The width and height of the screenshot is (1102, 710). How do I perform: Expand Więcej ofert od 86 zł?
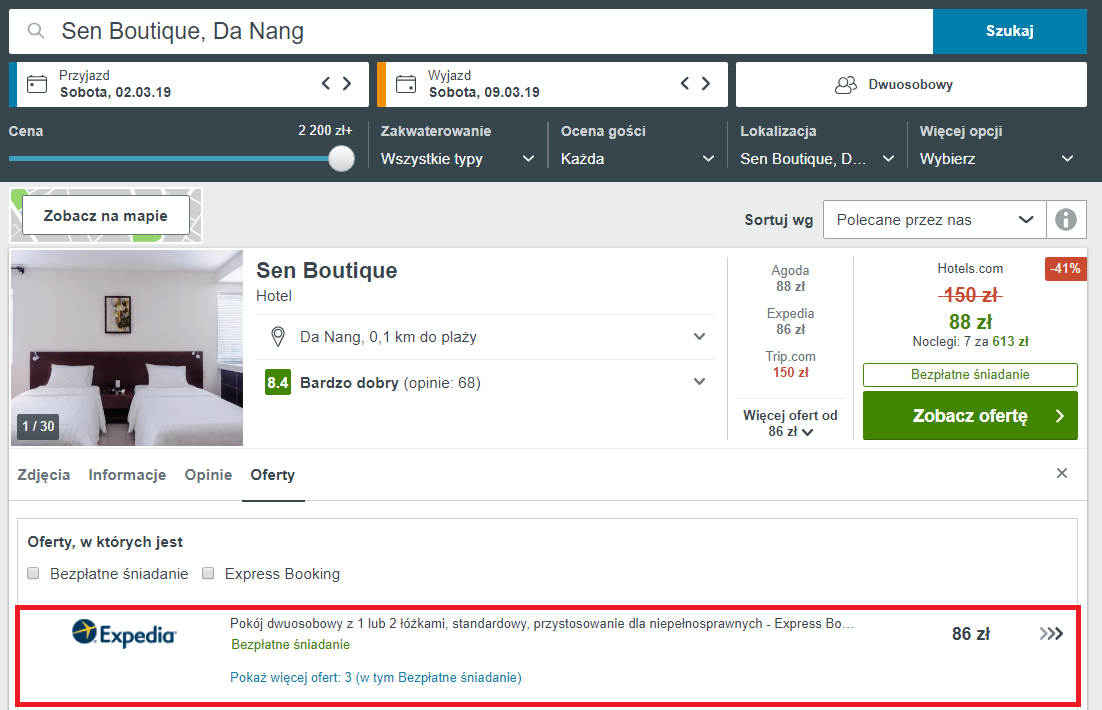click(790, 423)
